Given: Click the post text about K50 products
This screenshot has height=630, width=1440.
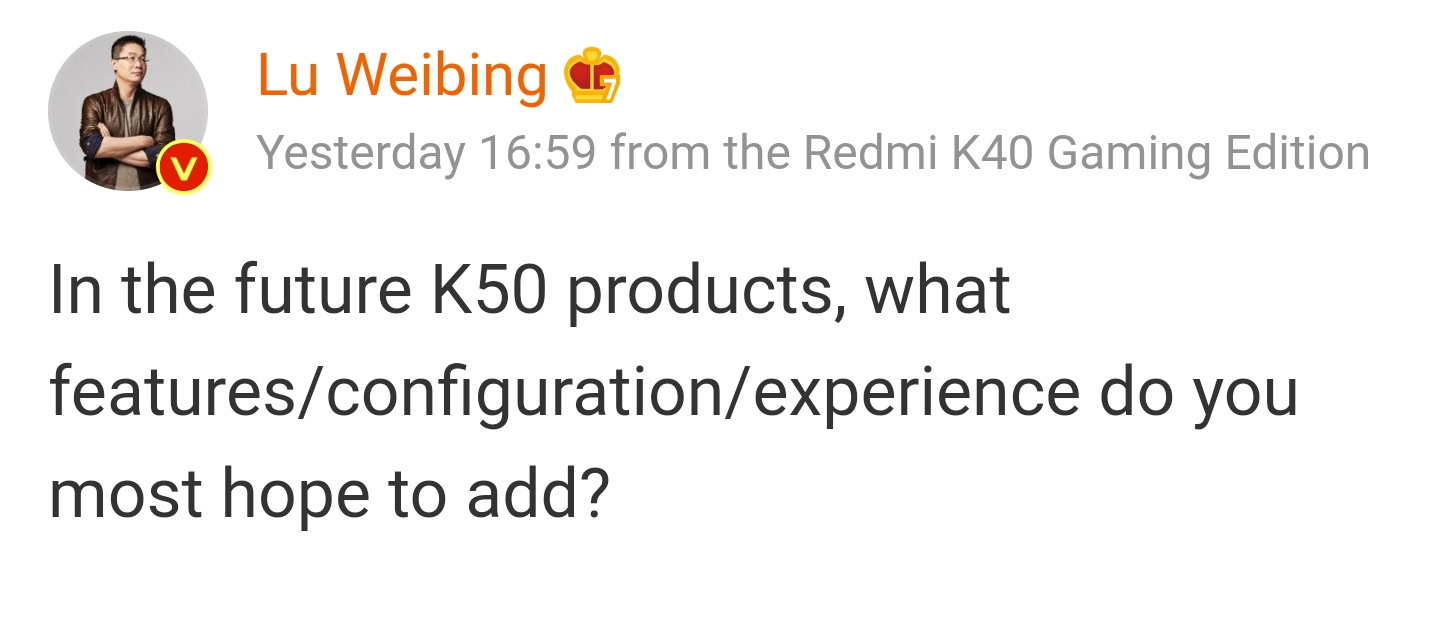Looking at the screenshot, I should (x=530, y=290).
